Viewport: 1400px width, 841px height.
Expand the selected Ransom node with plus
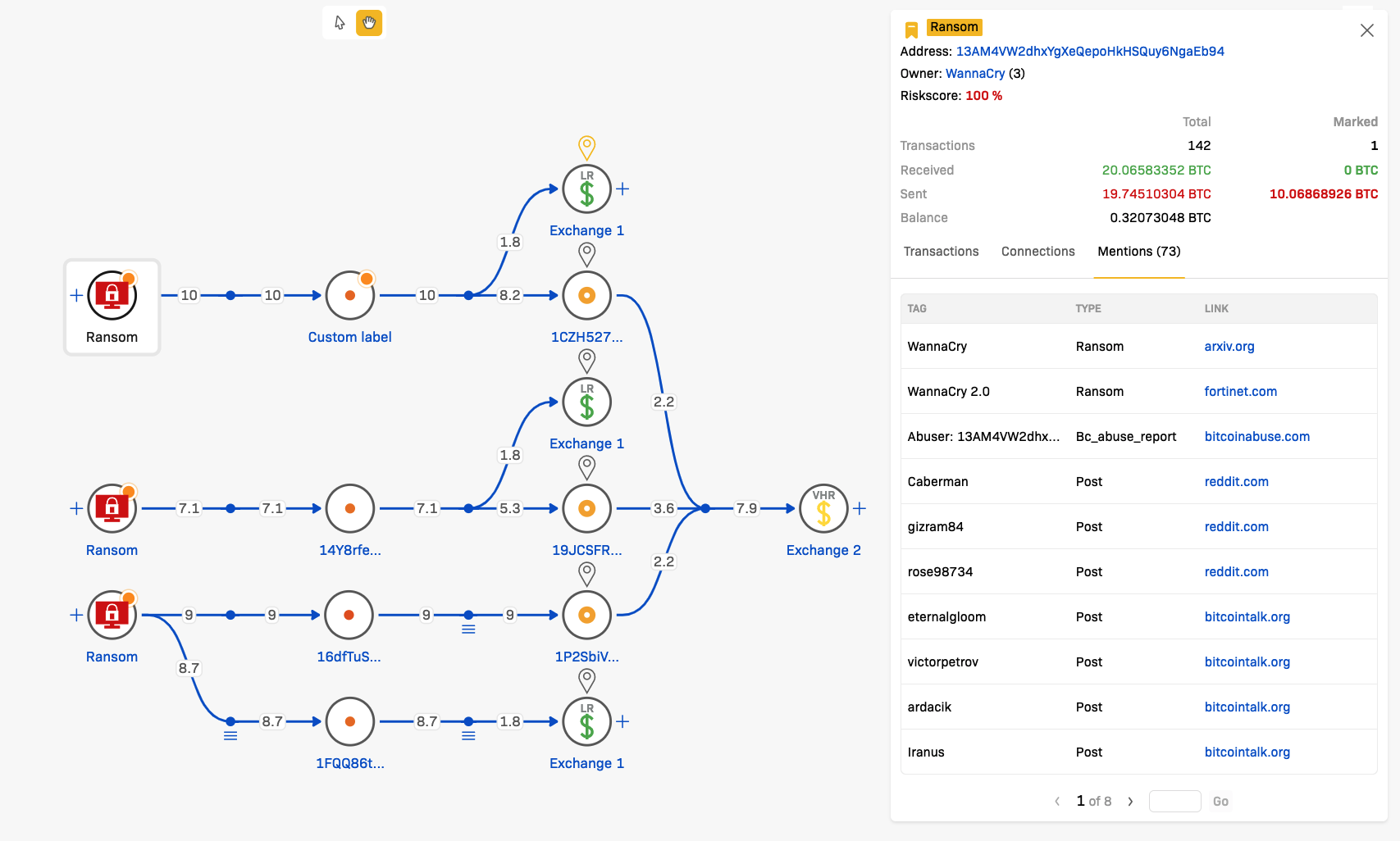pyautogui.click(x=76, y=295)
